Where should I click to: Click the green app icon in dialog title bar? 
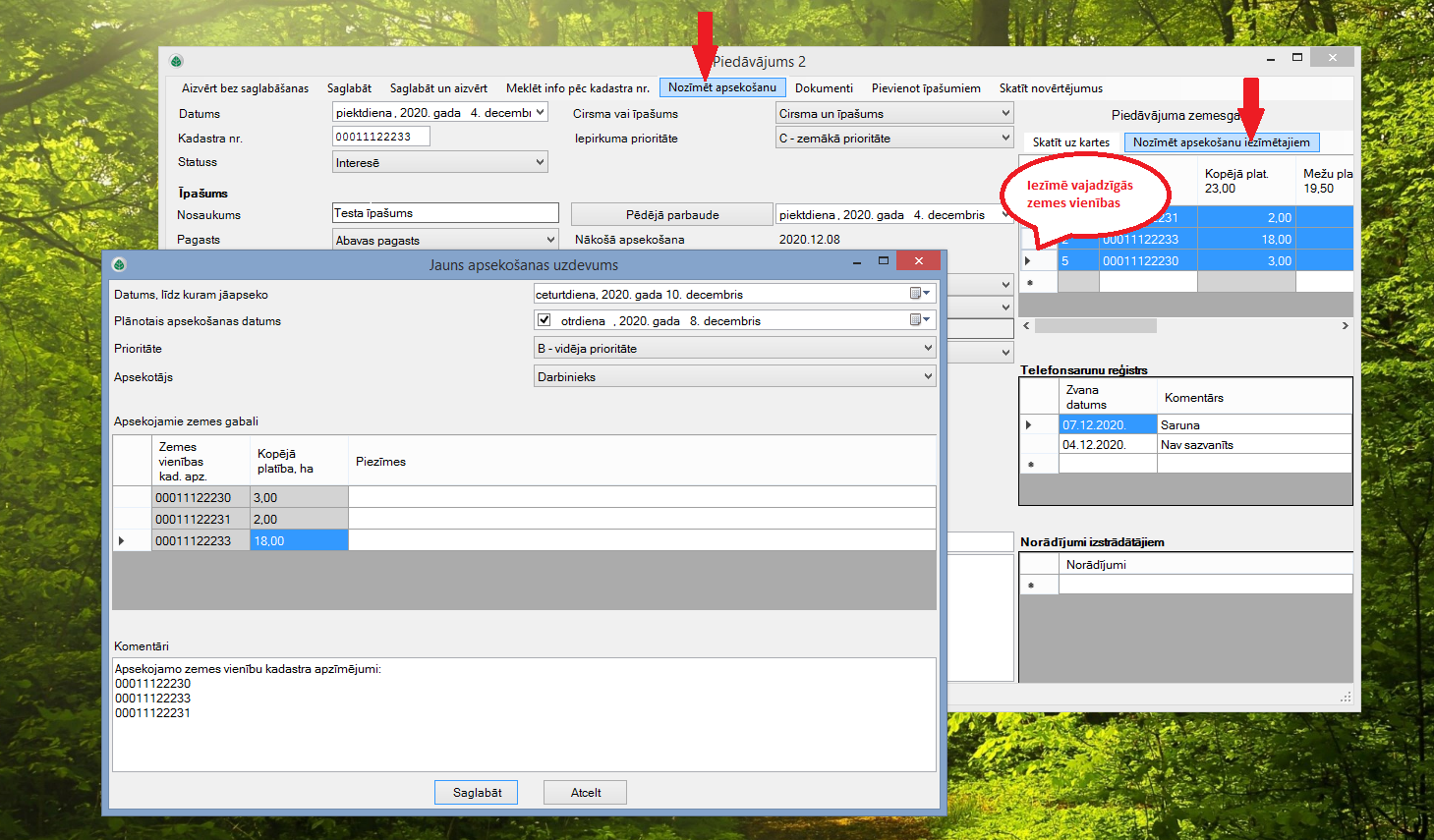point(119,264)
